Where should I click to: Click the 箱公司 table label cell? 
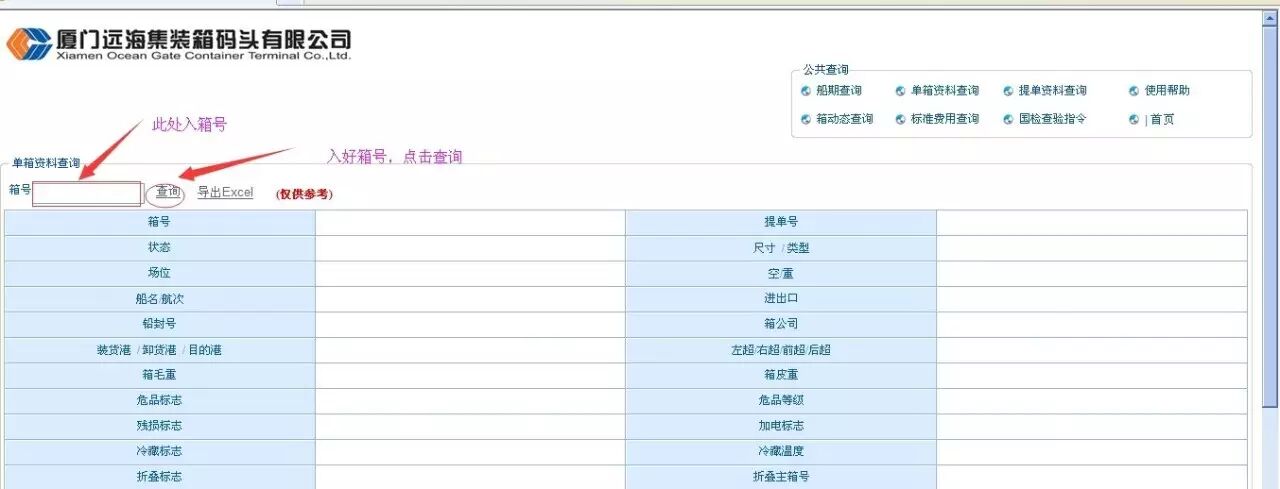781,324
